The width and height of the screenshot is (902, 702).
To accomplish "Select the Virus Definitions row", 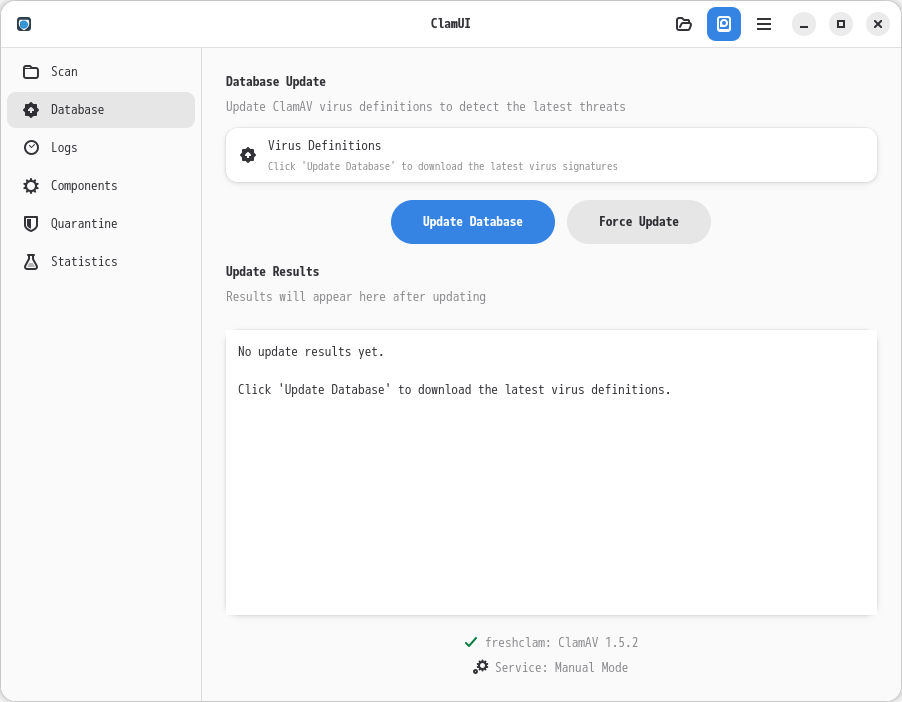I will [551, 155].
